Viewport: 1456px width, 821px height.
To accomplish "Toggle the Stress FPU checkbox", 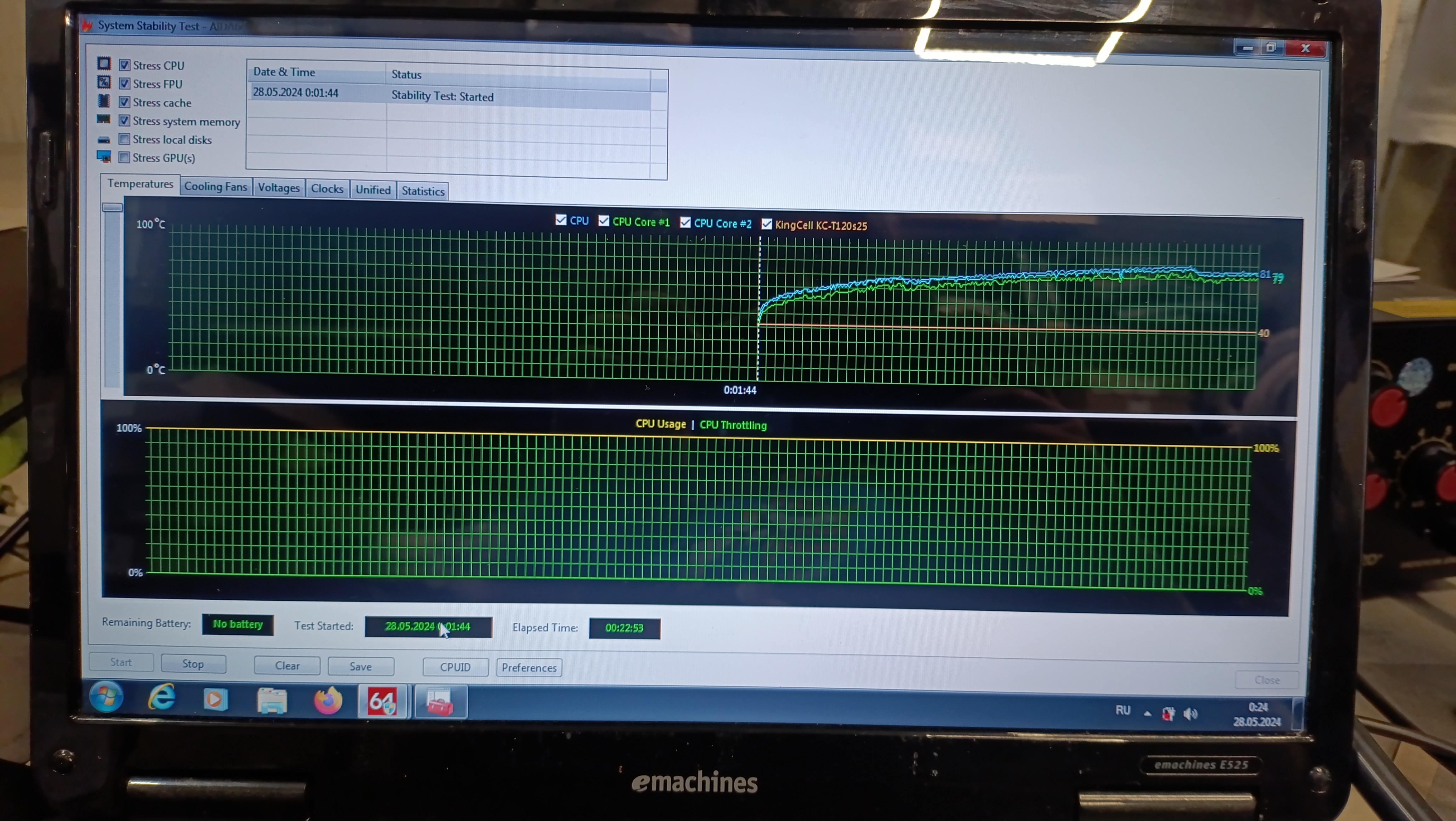I will [124, 84].
